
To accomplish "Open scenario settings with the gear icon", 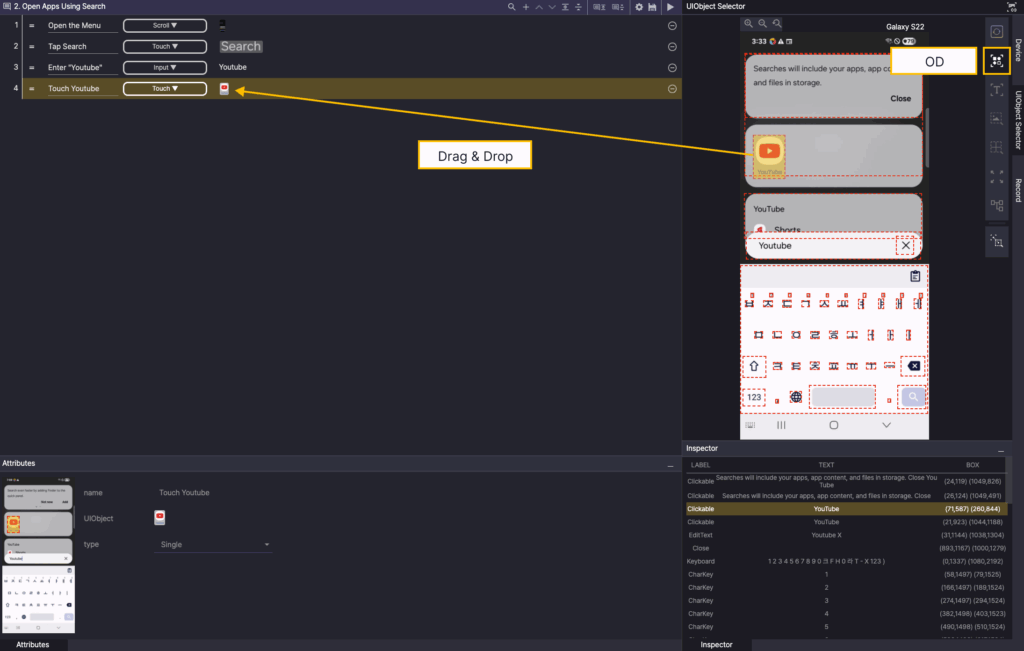I will (639, 7).
